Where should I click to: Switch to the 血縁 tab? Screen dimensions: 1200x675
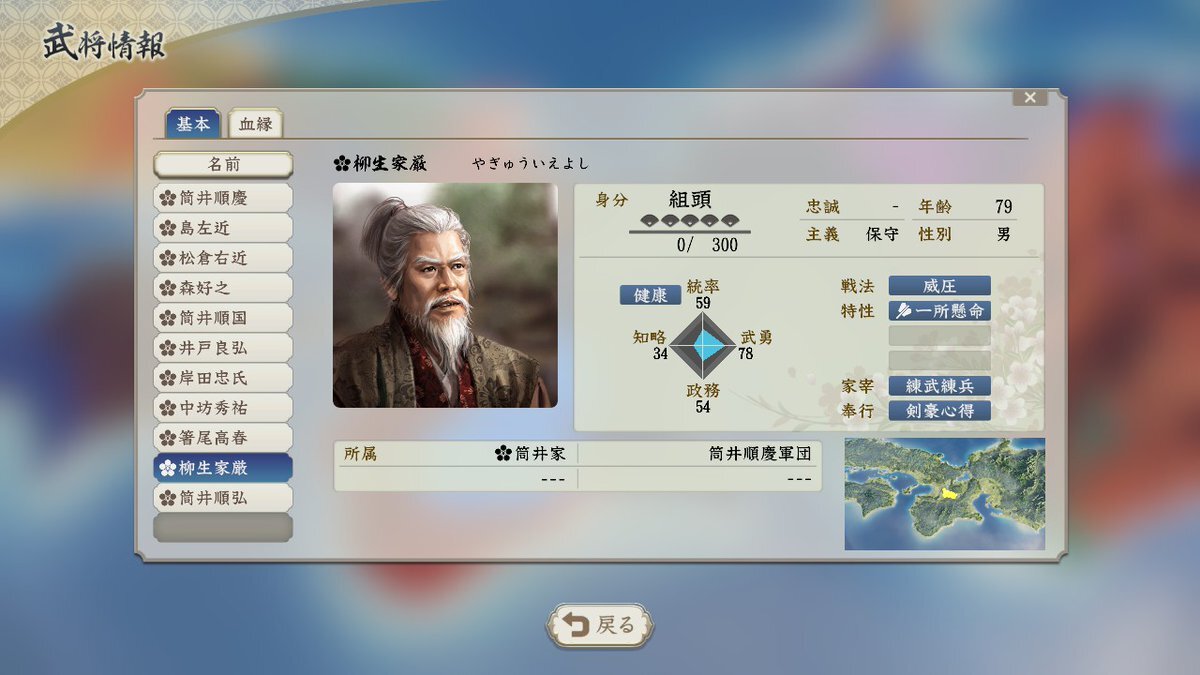(255, 124)
